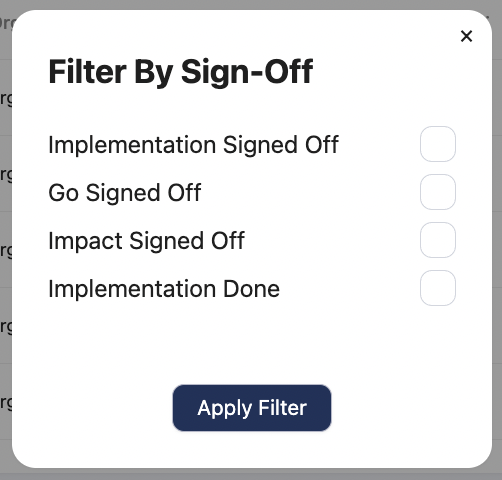502x480 pixels.
Task: Click the Impact Signed Off label text
Action: [147, 241]
